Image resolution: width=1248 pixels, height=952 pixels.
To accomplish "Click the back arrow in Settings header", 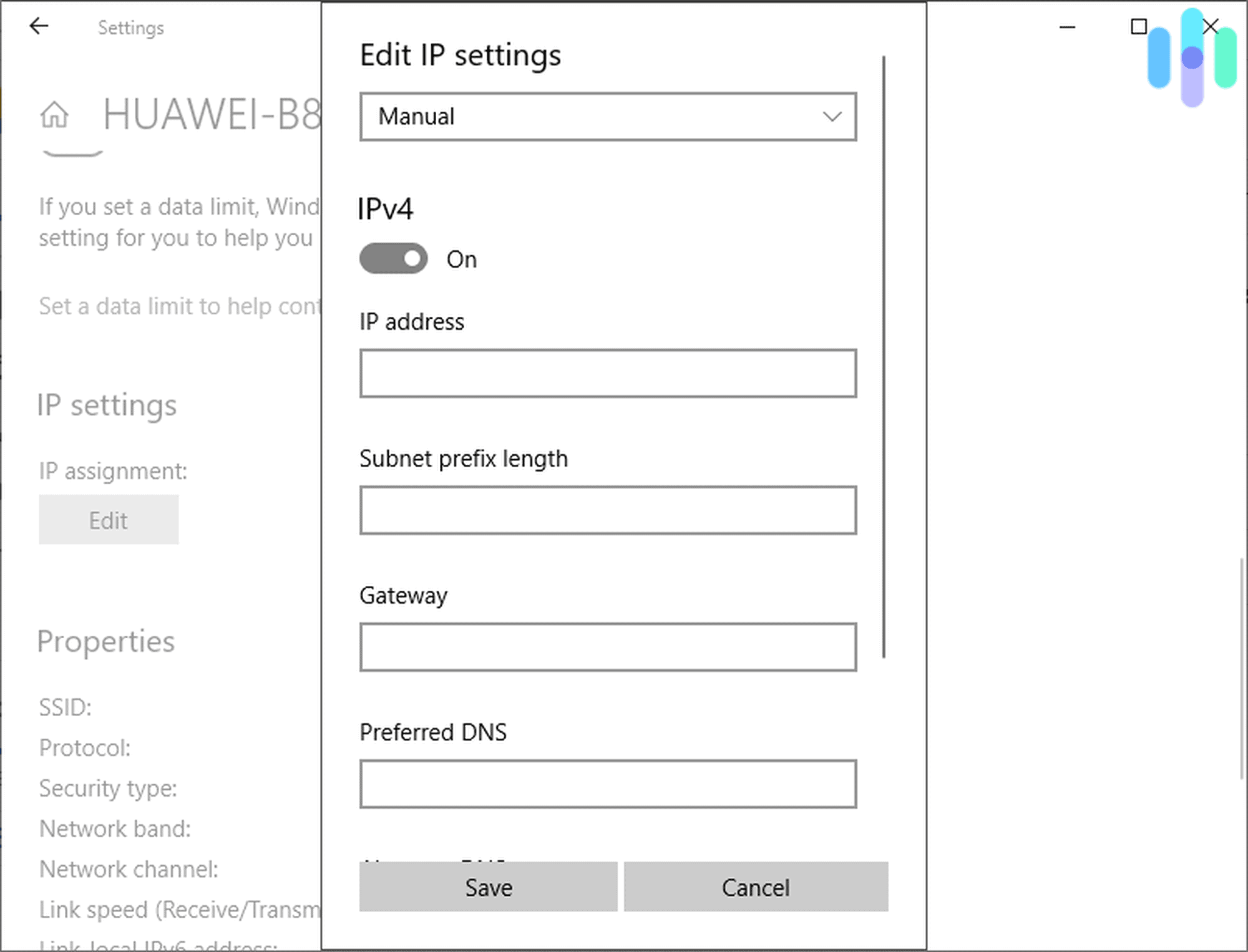I will [x=39, y=26].
